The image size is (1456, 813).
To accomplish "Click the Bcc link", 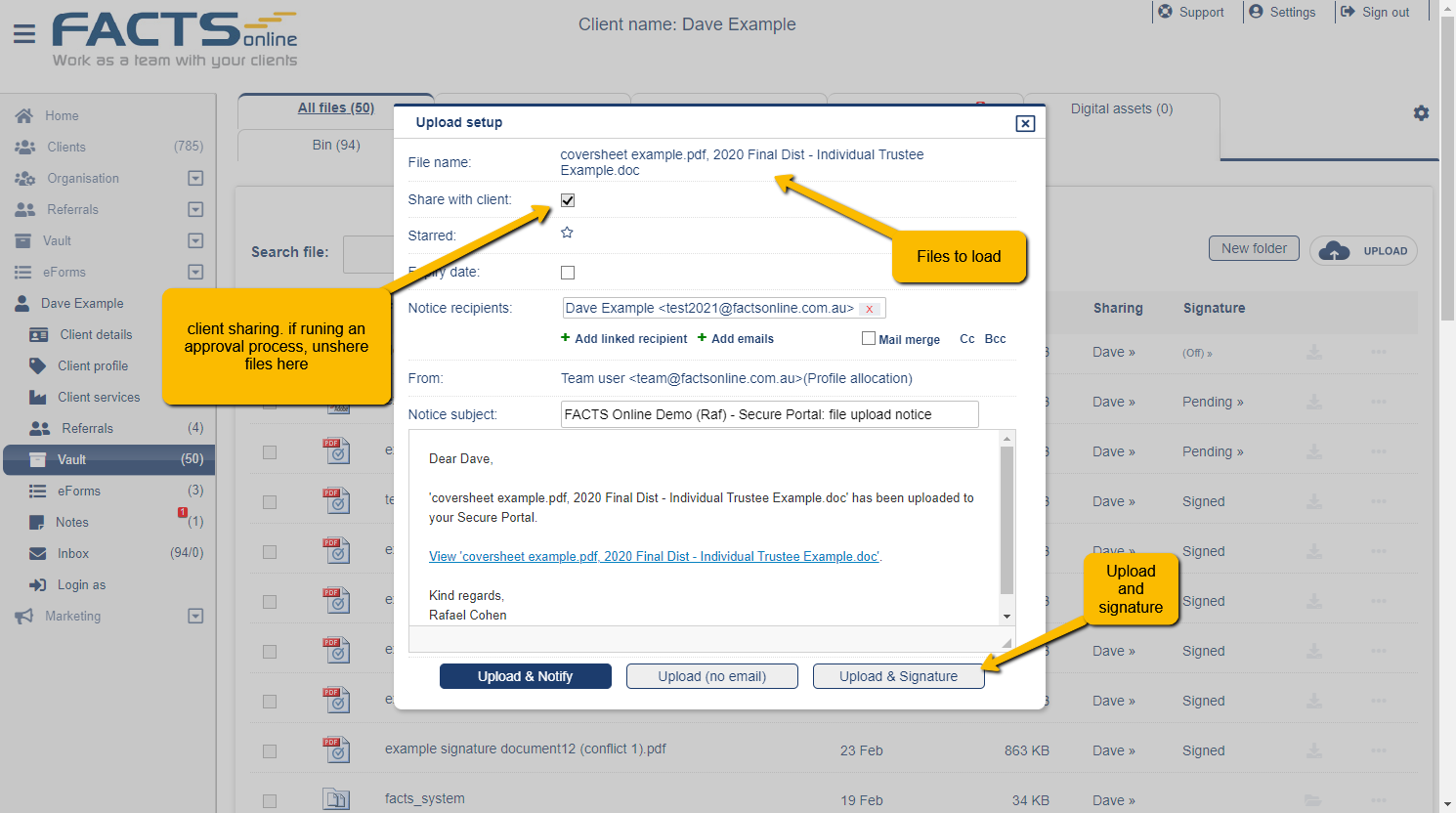I will click(996, 339).
